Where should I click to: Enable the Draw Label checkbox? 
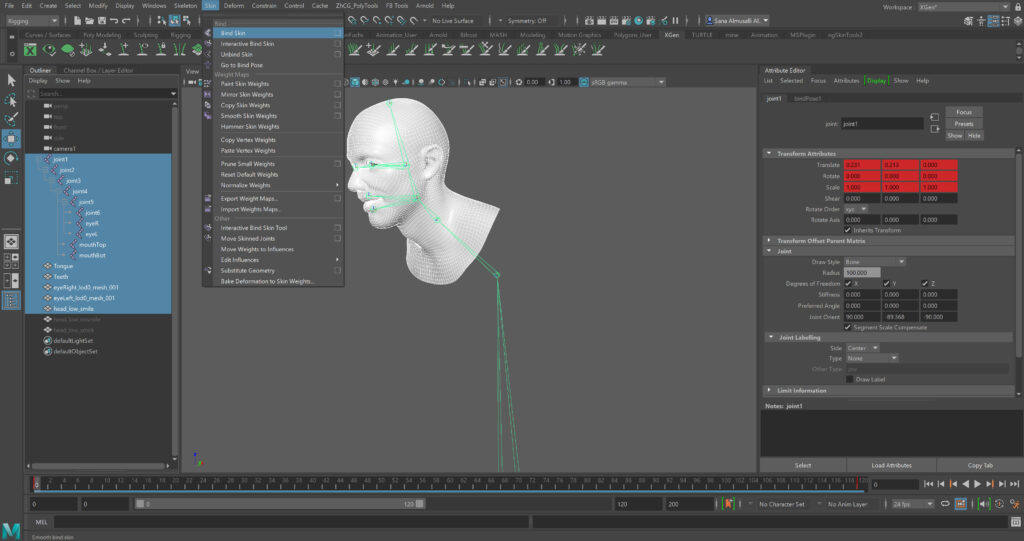(x=848, y=379)
